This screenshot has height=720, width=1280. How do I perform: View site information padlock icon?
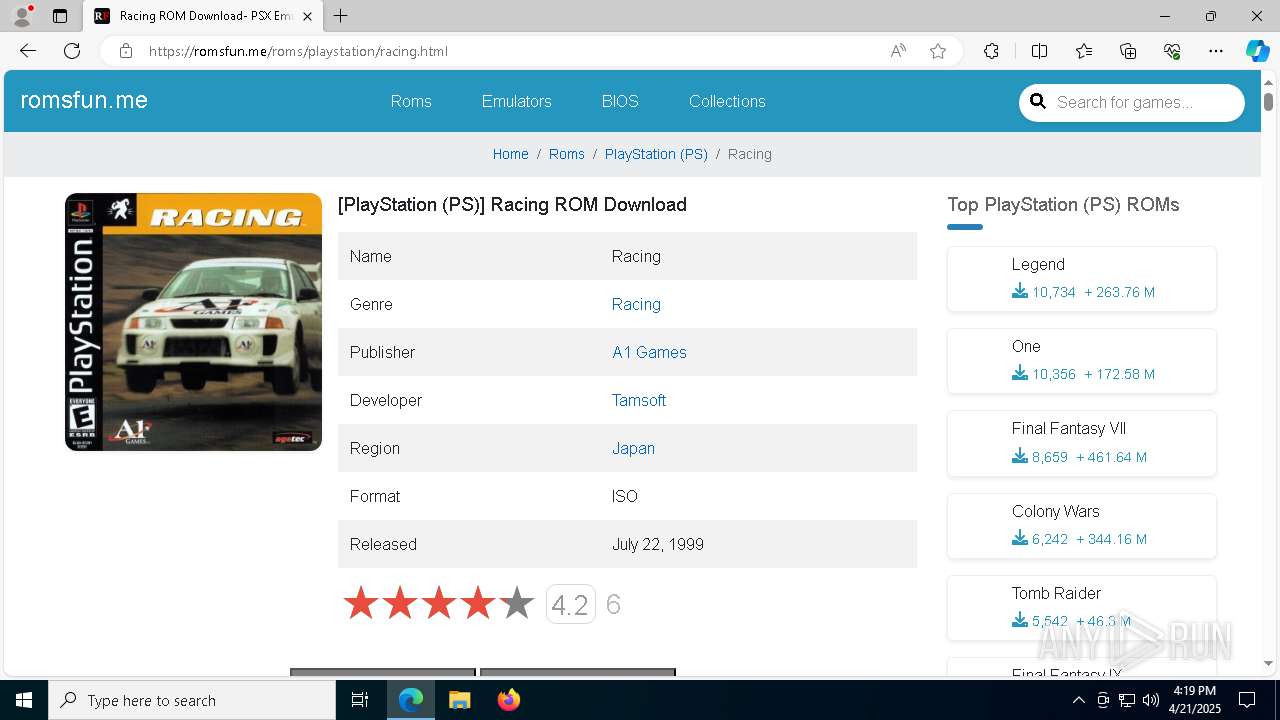(126, 51)
